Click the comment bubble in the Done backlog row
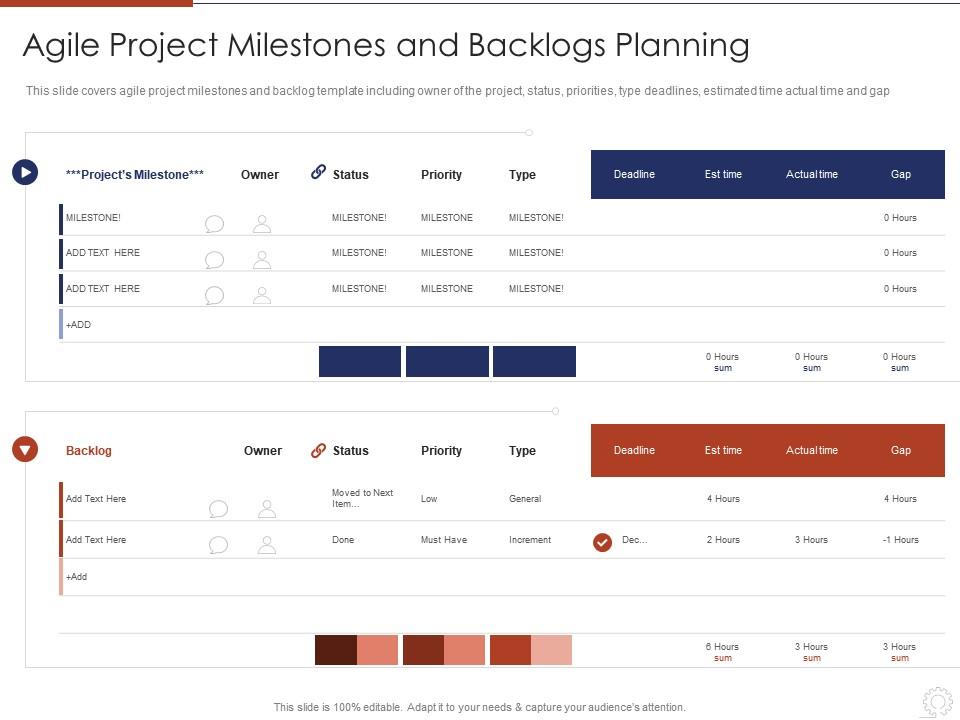 (x=217, y=545)
